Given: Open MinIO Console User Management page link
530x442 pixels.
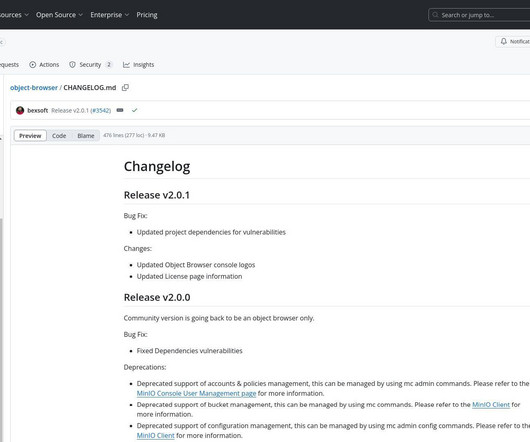Looking at the screenshot, I should pos(196,393).
